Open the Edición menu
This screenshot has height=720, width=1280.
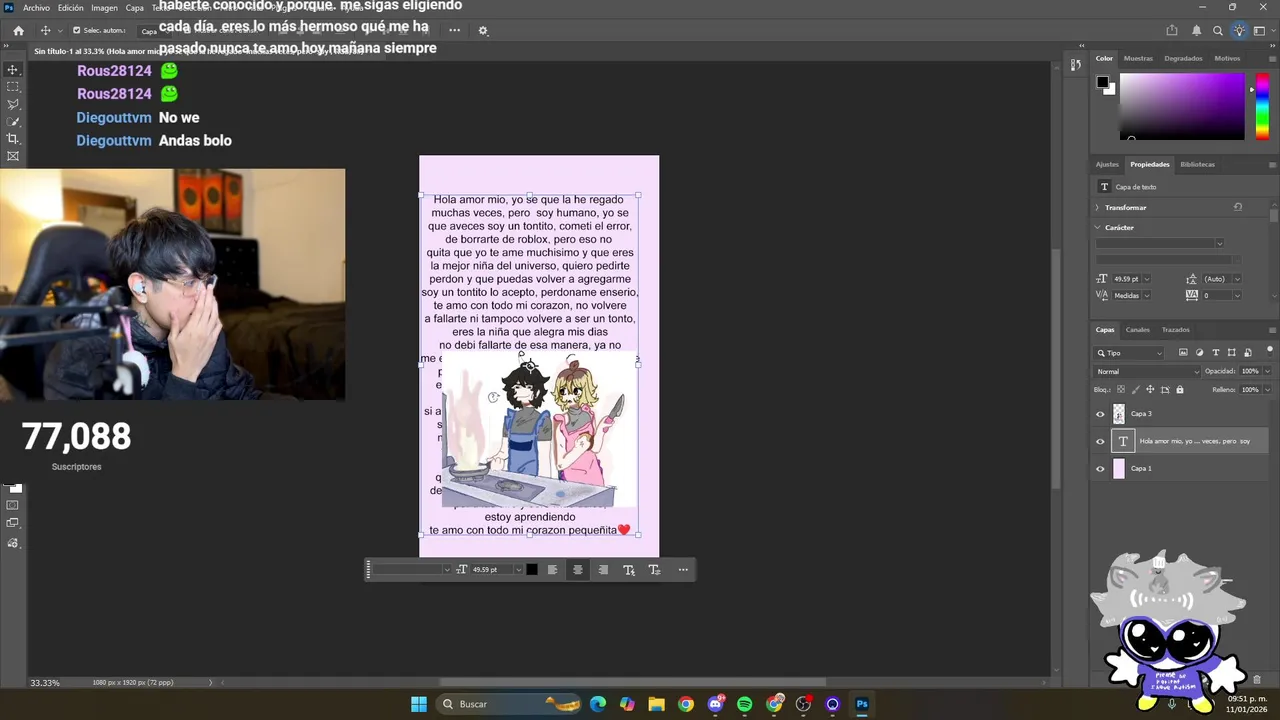click(x=71, y=8)
